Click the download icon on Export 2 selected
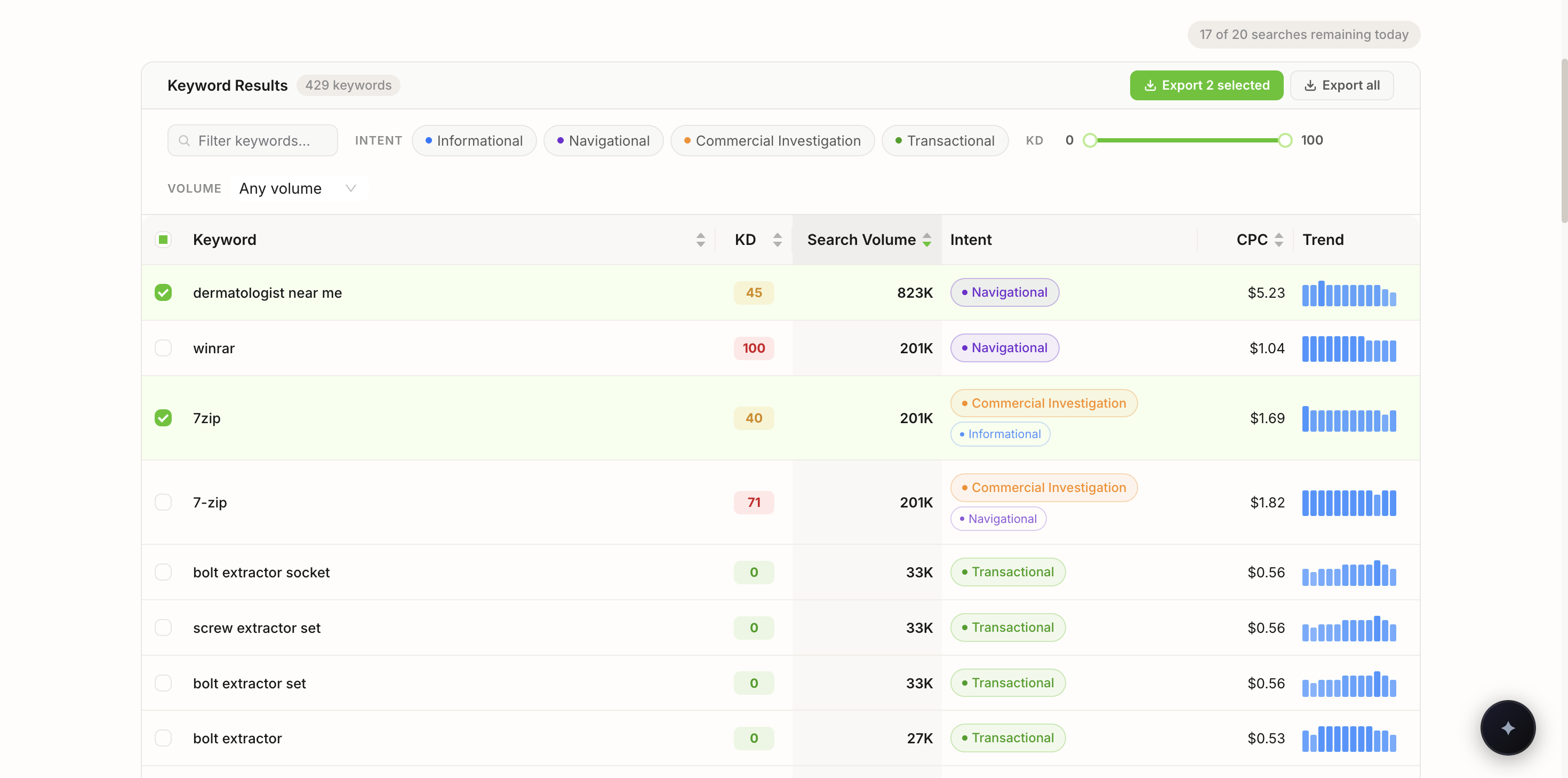The width and height of the screenshot is (1568, 778). coord(1150,85)
